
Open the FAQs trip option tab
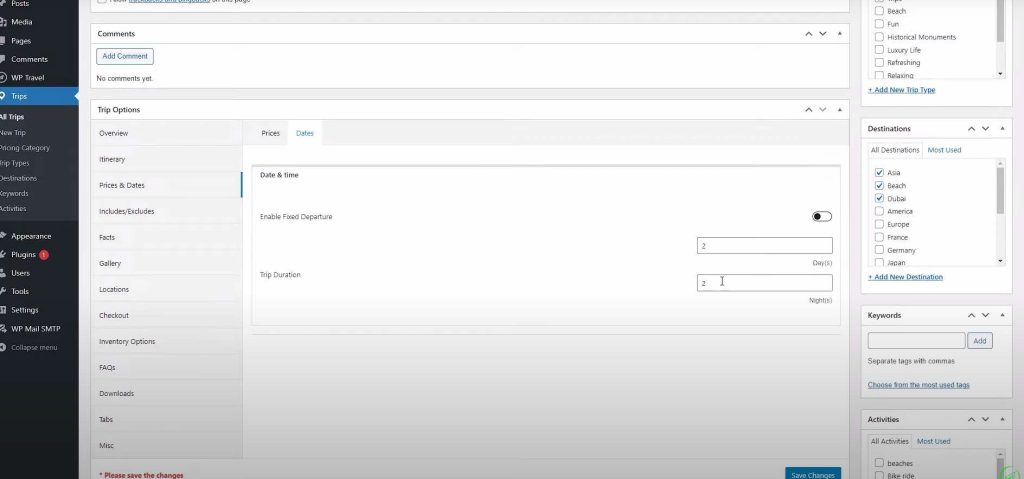(x=166, y=368)
